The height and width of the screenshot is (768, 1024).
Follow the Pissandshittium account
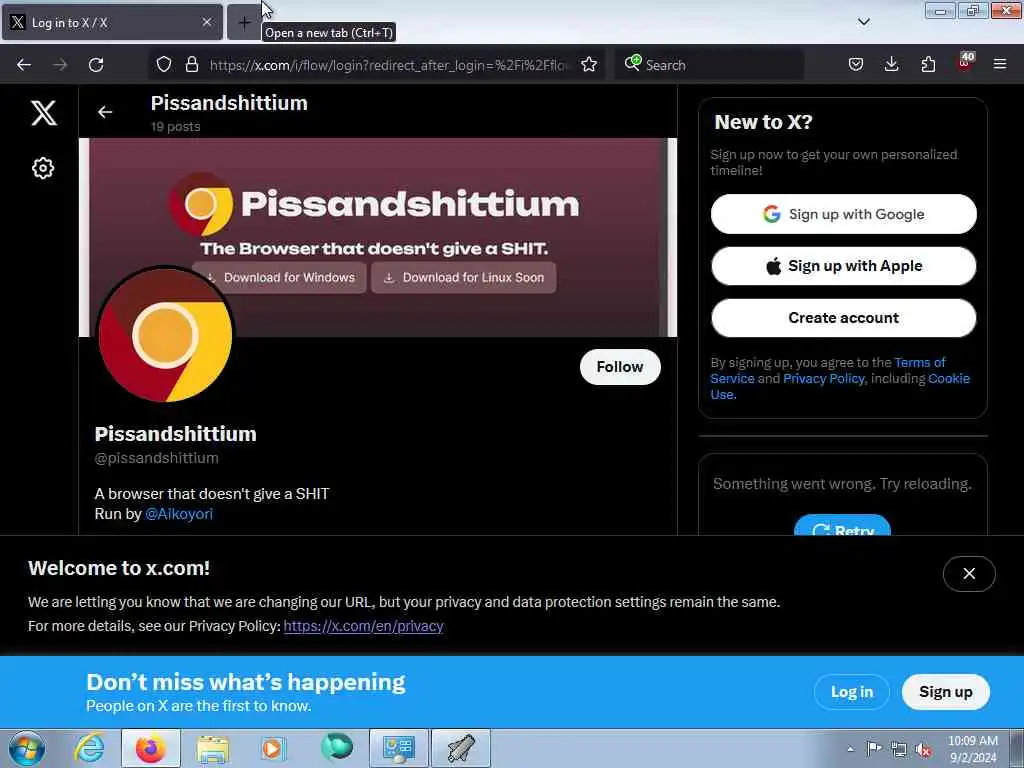[x=620, y=367]
